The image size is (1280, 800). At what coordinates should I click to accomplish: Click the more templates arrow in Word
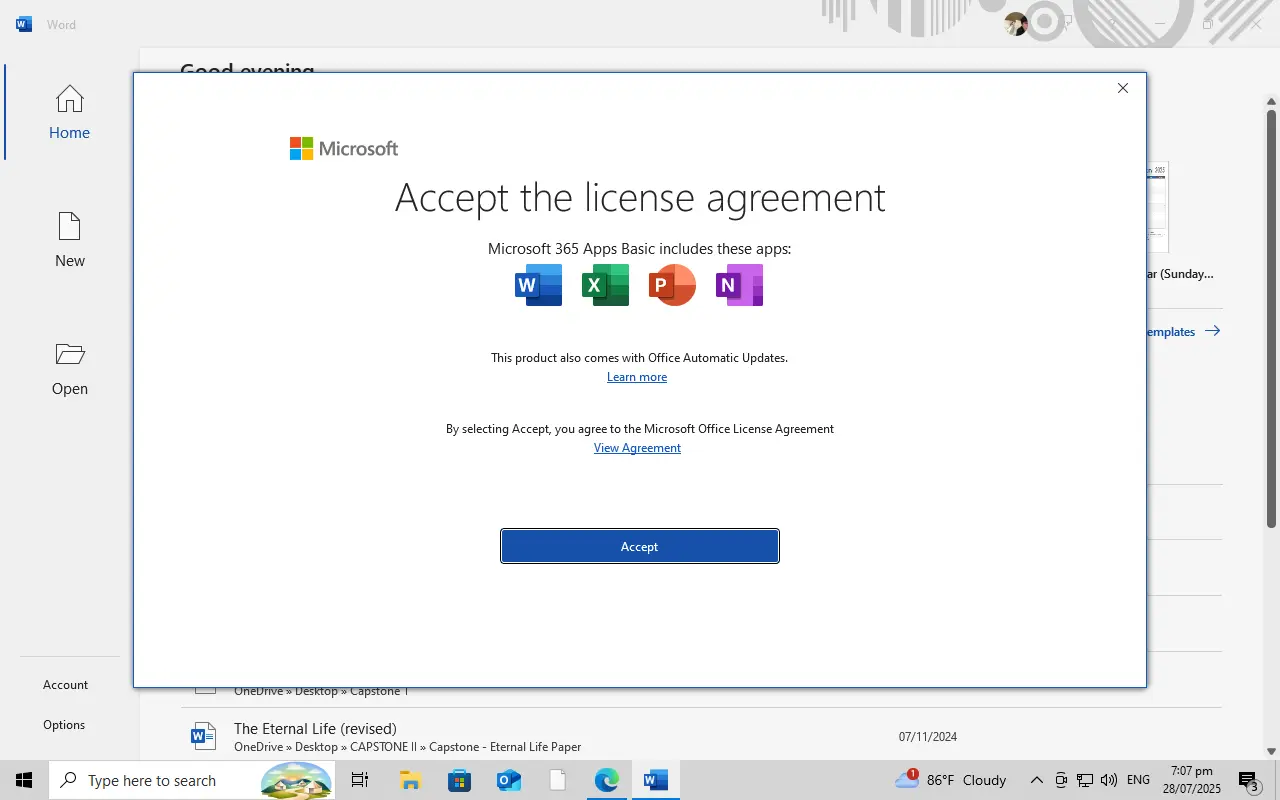tap(1212, 331)
